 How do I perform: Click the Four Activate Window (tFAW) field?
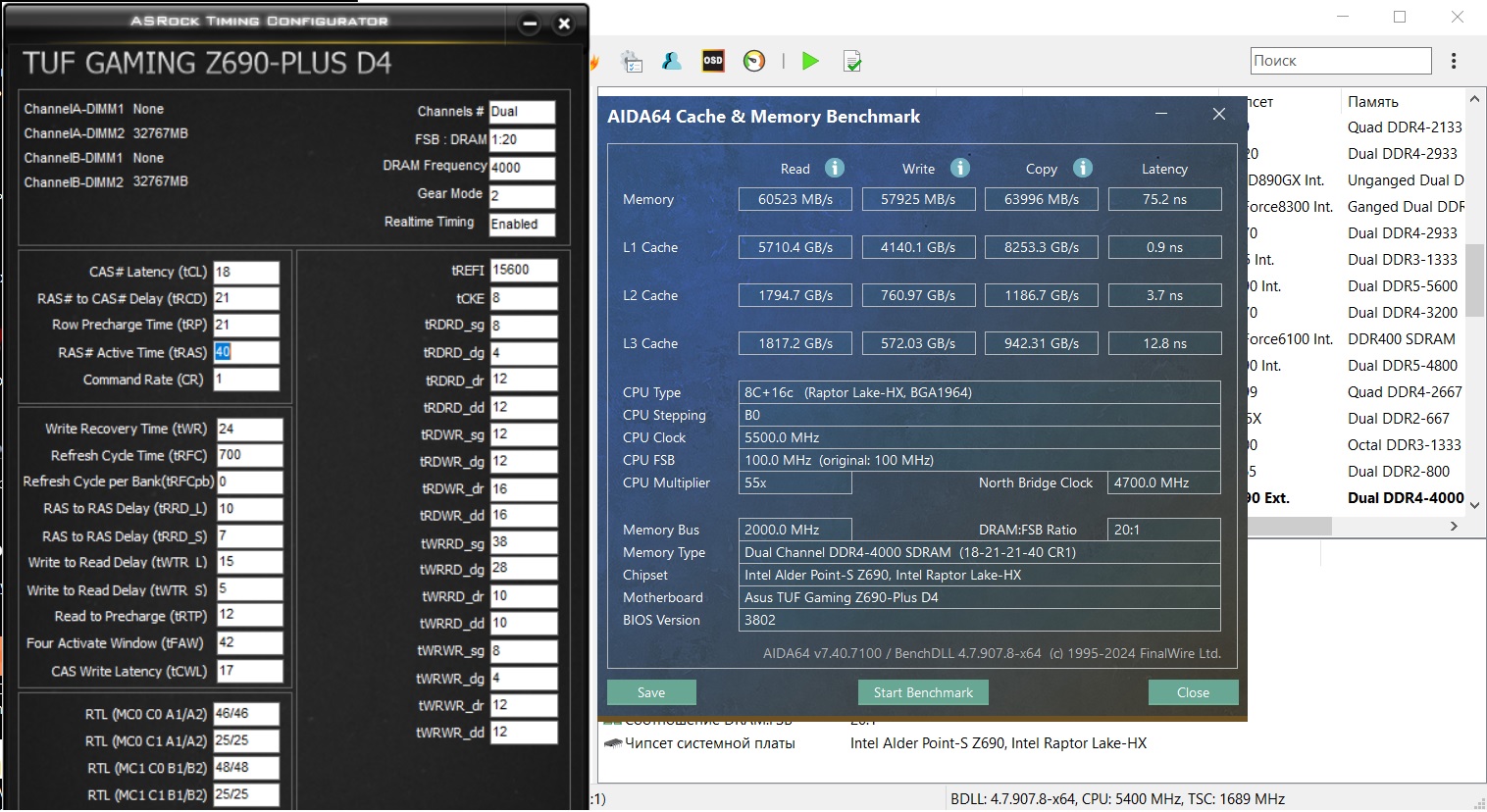pos(249,643)
